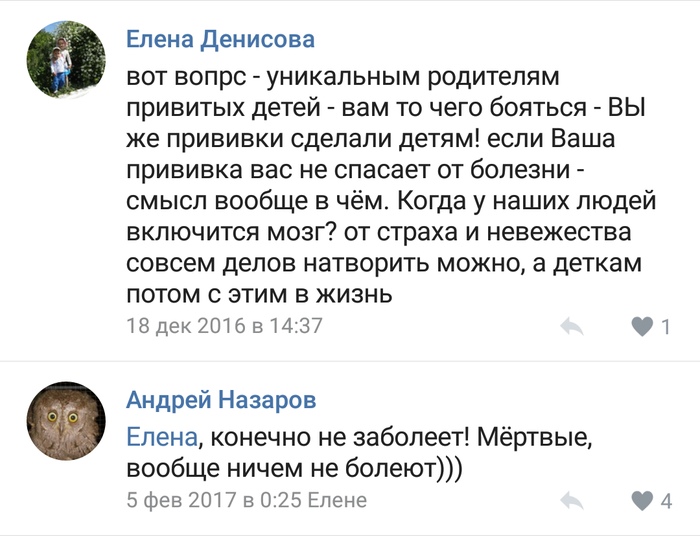
Task: Reply to Андрей Назаров's comment using arrow
Action: tap(572, 500)
